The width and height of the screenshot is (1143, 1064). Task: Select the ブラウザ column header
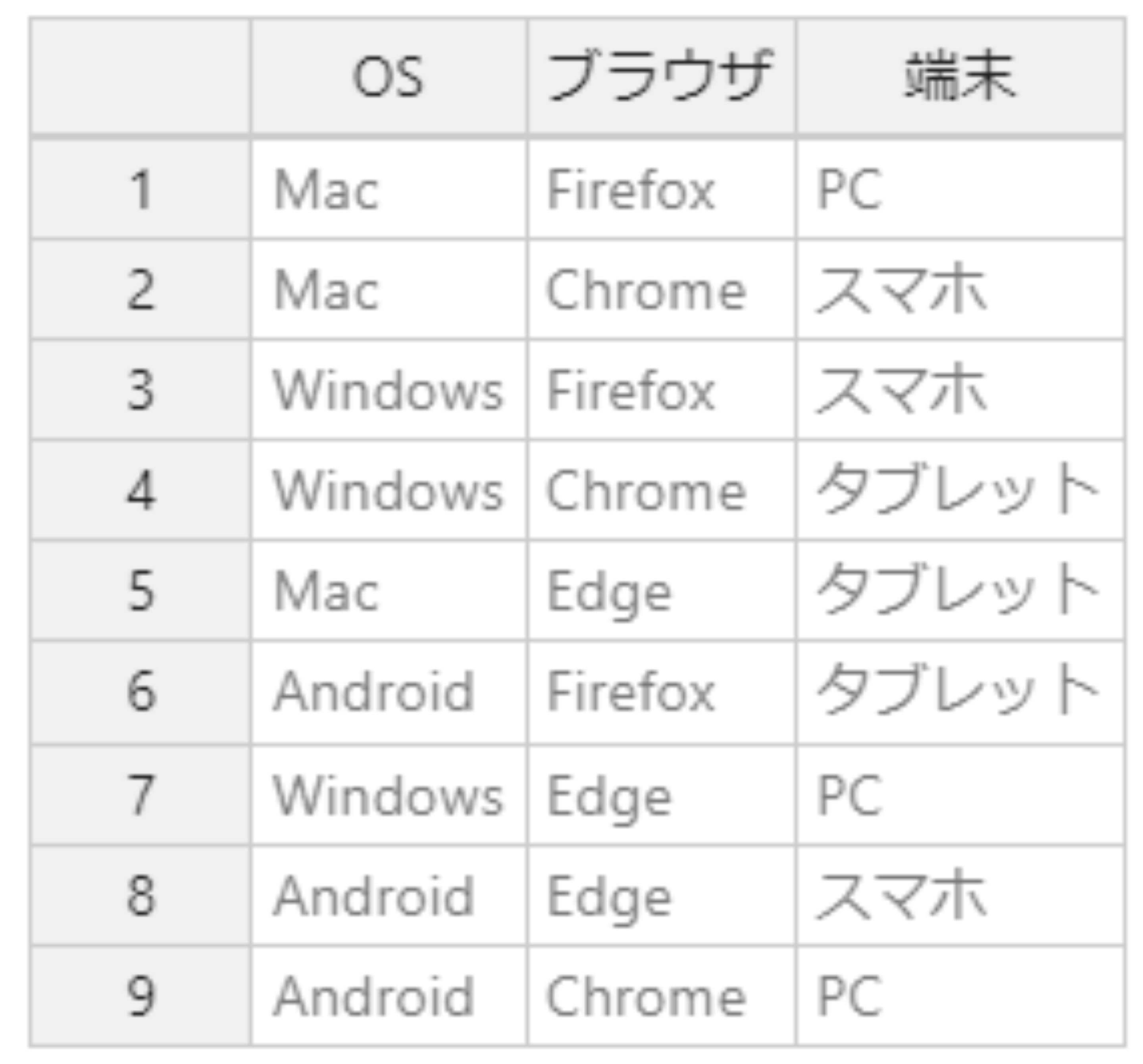coord(662,77)
